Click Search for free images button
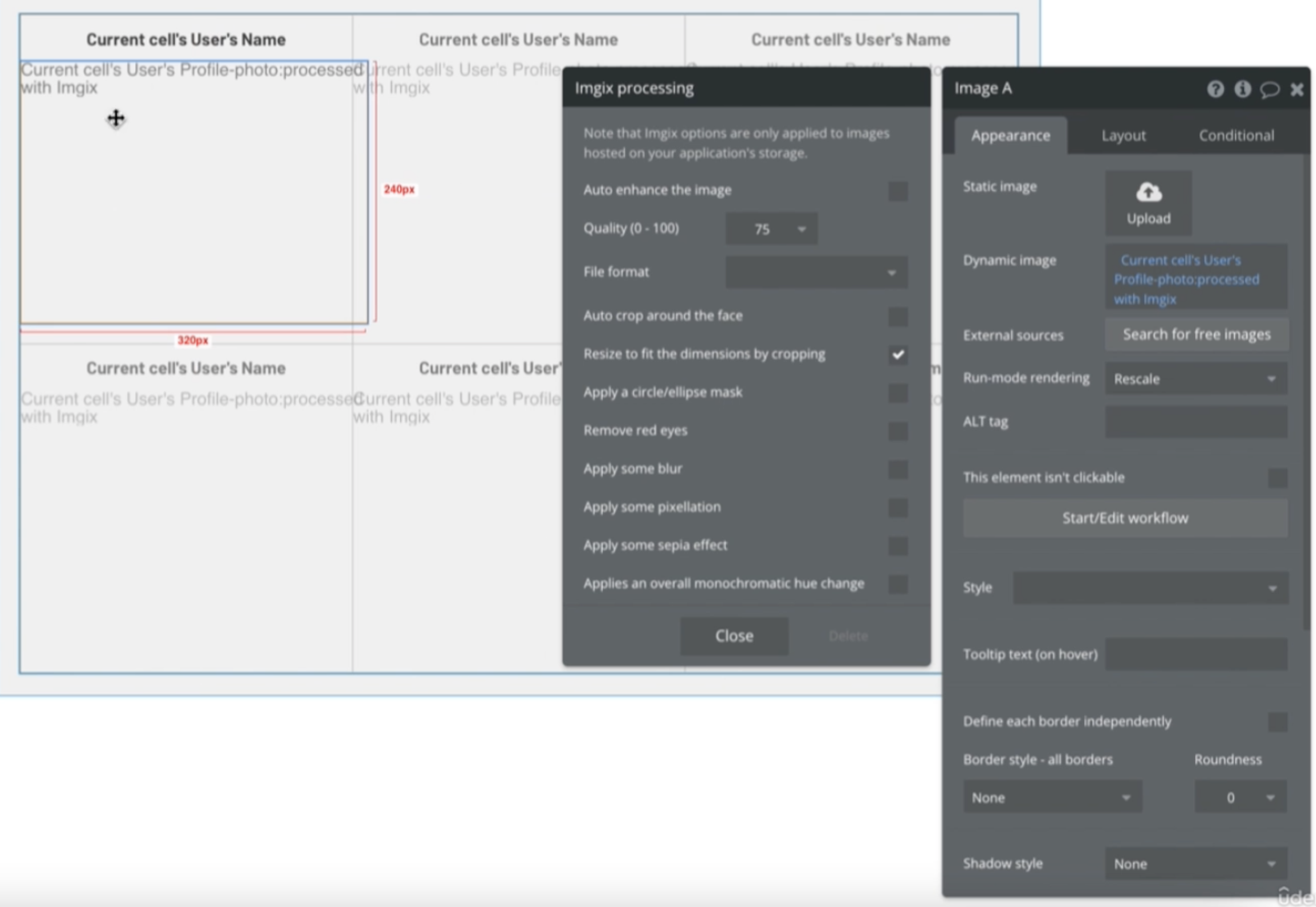The height and width of the screenshot is (907, 1316). (1196, 334)
